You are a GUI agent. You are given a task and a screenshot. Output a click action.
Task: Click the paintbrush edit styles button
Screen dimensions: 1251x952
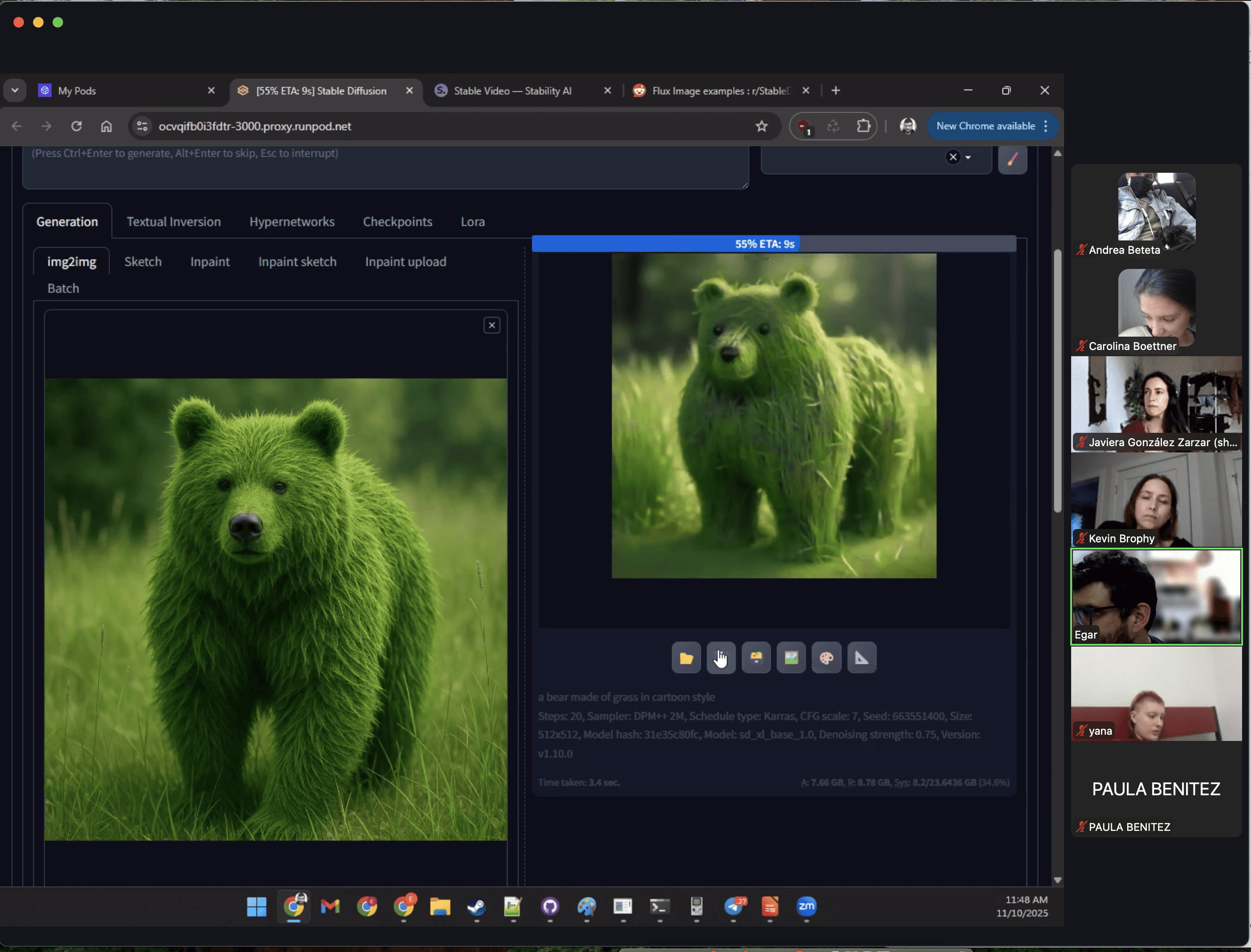pos(1012,159)
